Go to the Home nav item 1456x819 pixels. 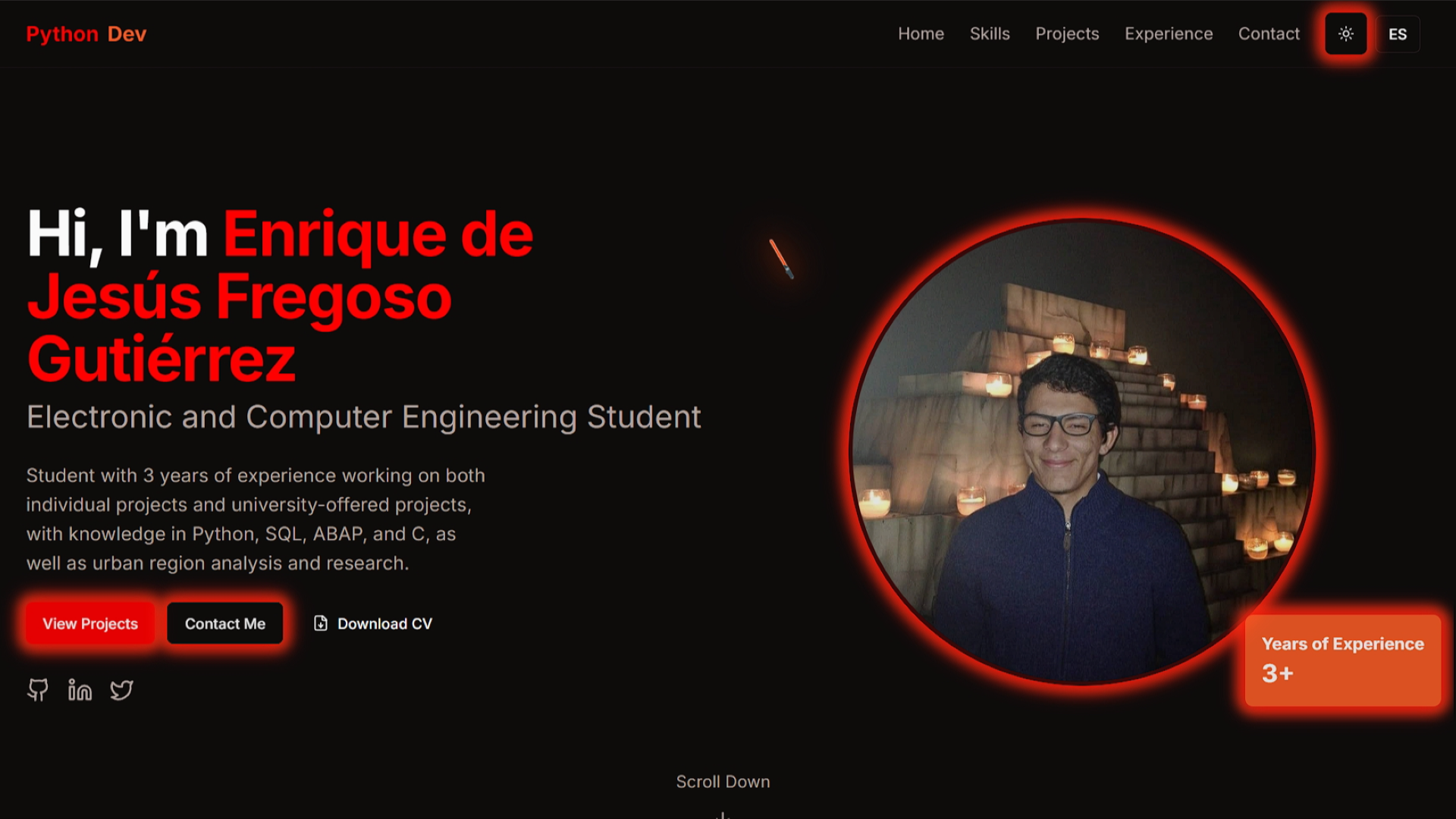point(921,34)
